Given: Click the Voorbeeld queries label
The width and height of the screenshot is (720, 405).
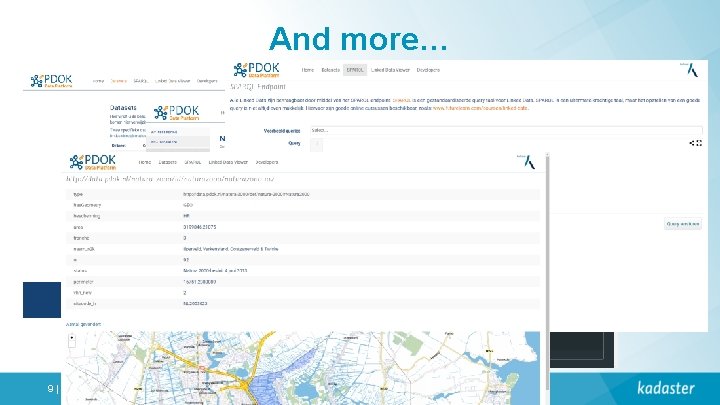Looking at the screenshot, I should click(x=282, y=131).
